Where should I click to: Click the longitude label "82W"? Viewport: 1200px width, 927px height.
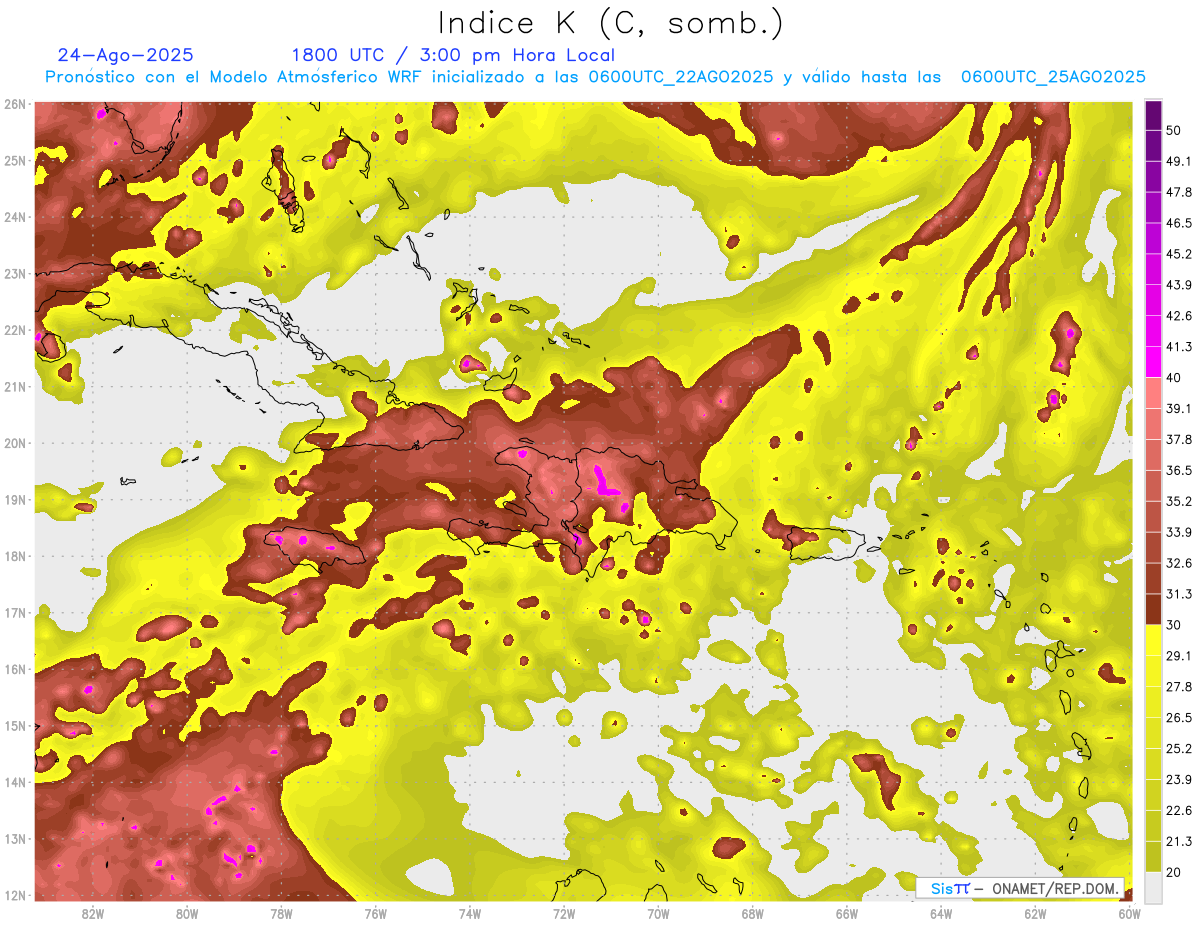point(93,913)
